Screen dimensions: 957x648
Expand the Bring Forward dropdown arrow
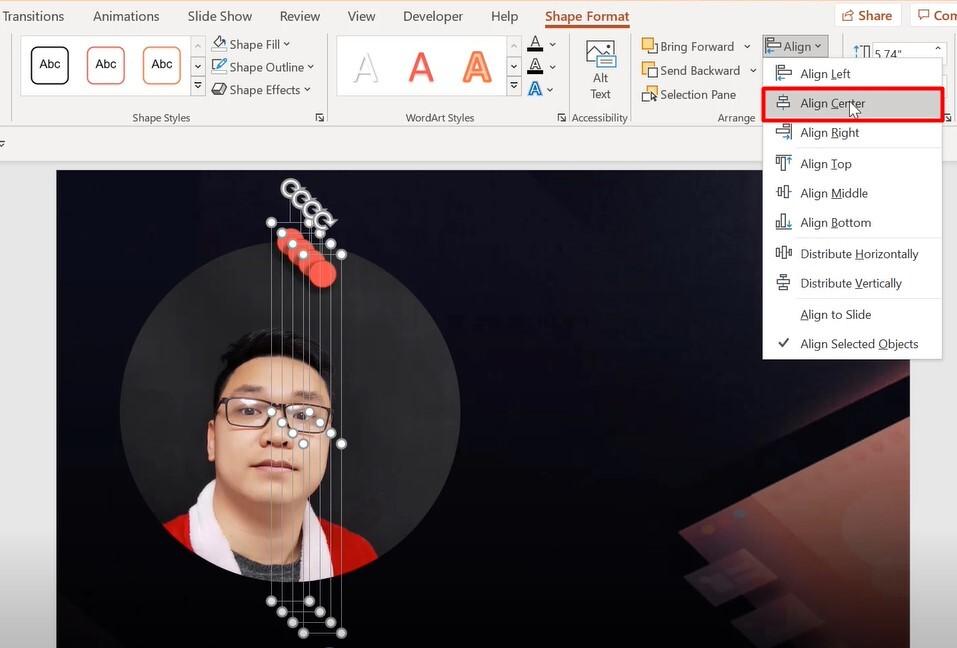[746, 45]
